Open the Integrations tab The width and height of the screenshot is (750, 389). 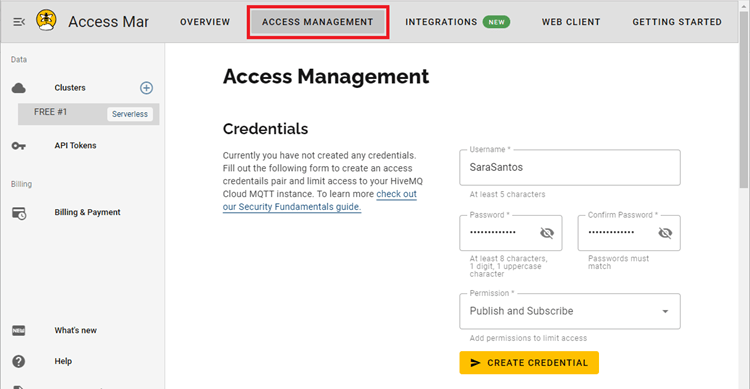pyautogui.click(x=441, y=22)
